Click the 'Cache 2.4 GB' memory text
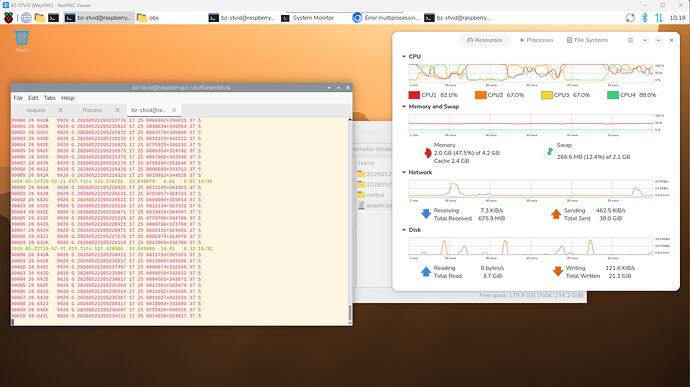This screenshot has width=690, height=387. 451,161
